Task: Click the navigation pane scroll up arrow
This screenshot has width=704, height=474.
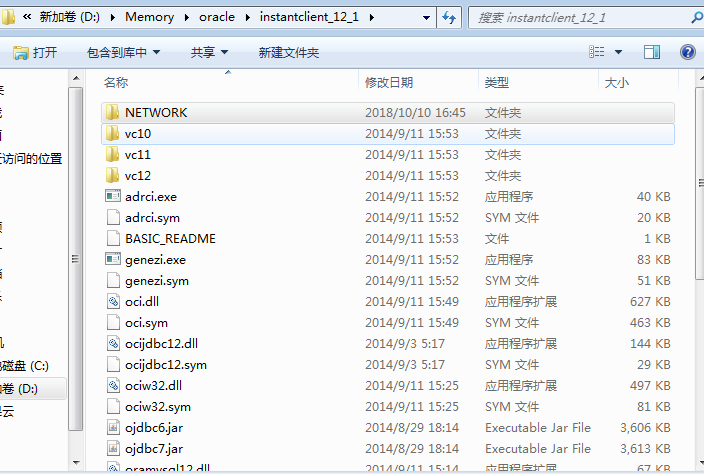Action: pyautogui.click(x=76, y=79)
